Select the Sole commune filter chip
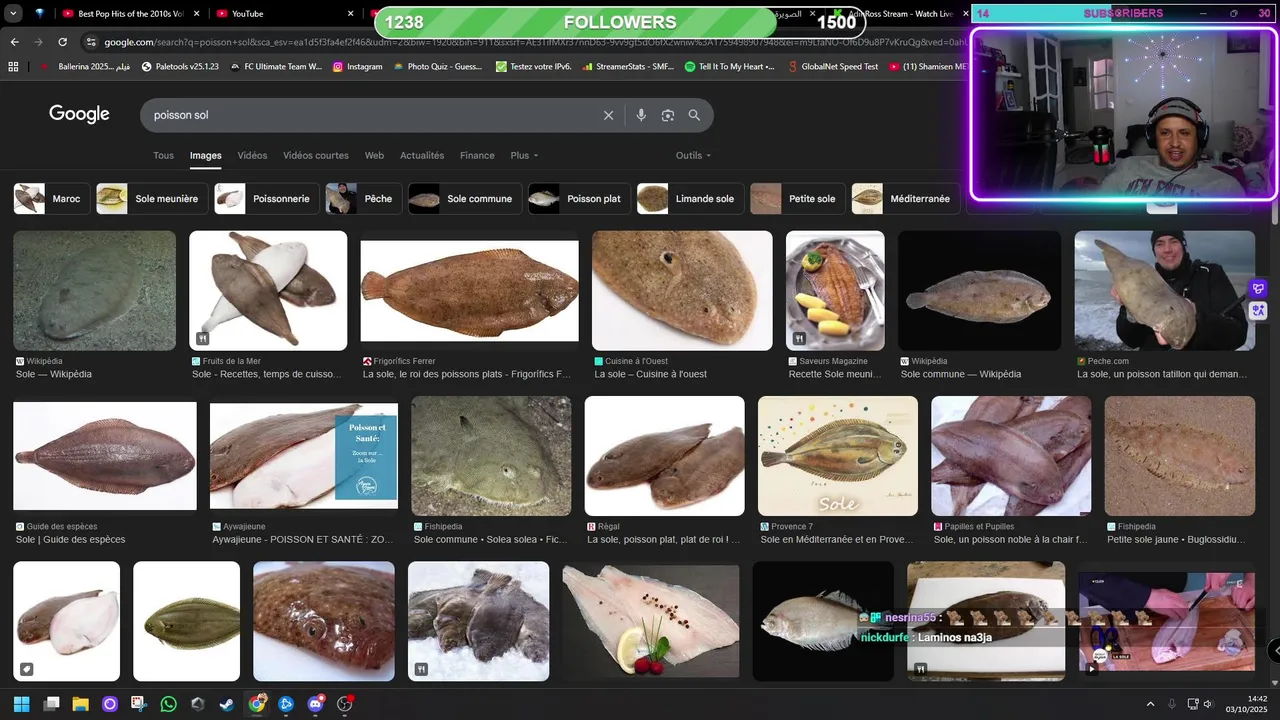This screenshot has height=720, width=1280. (465, 198)
